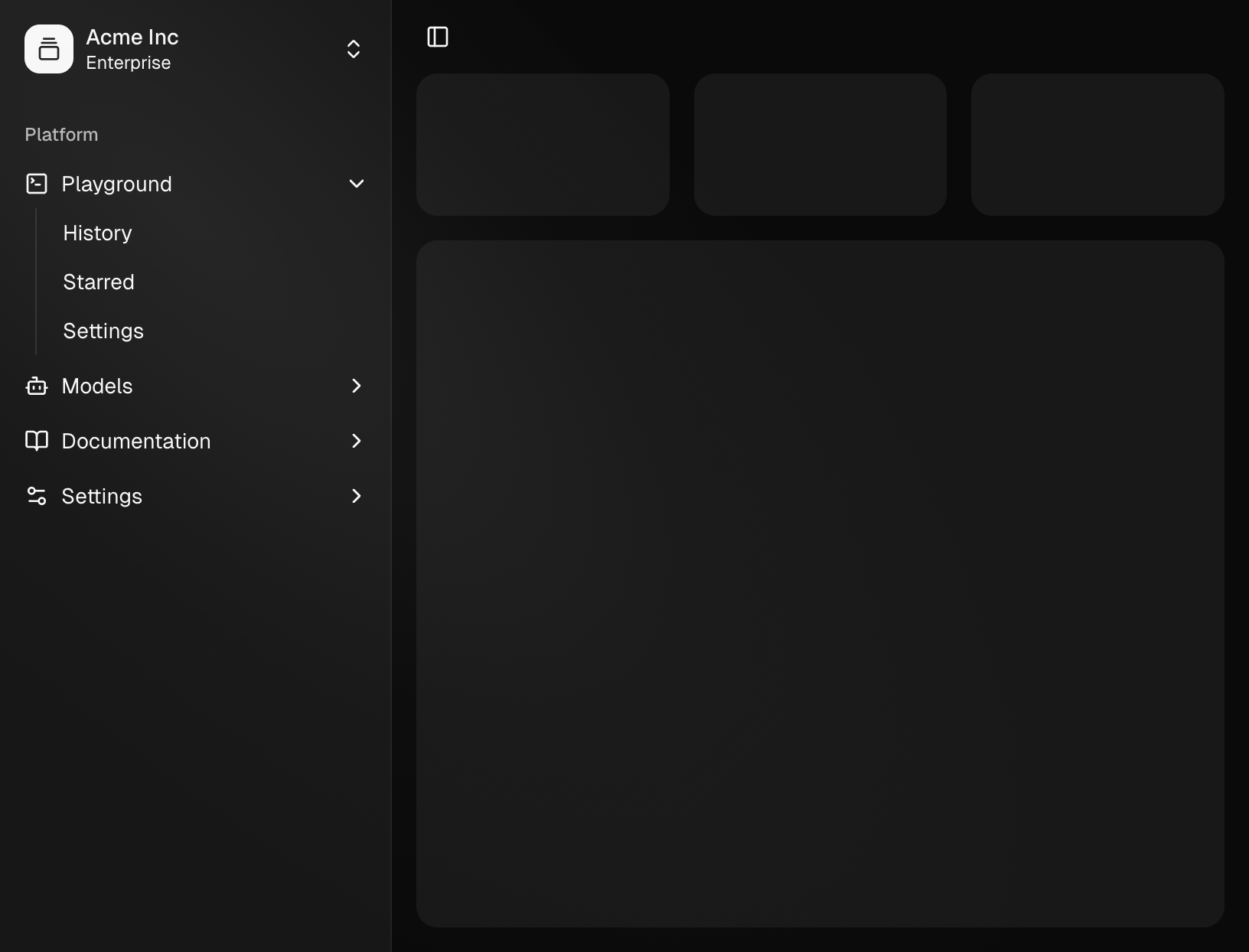Select the Settings sliders icon
The height and width of the screenshot is (952, 1249).
[37, 497]
